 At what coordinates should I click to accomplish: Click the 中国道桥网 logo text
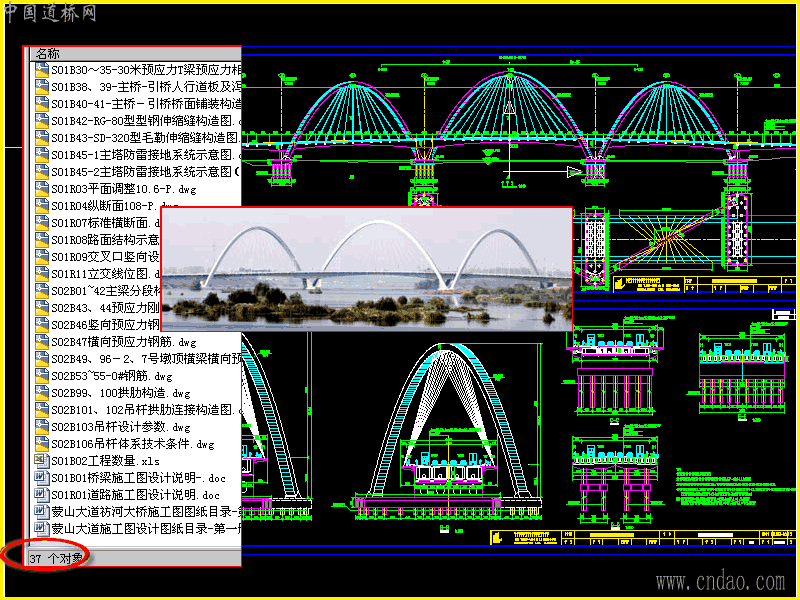point(50,13)
